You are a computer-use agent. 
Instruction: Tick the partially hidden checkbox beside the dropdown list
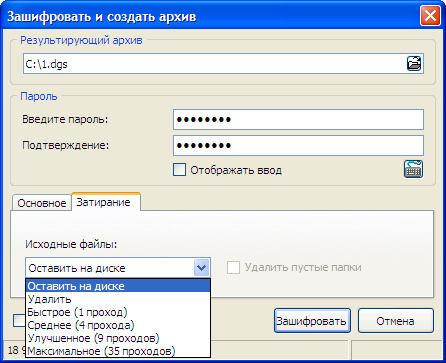pos(19,321)
